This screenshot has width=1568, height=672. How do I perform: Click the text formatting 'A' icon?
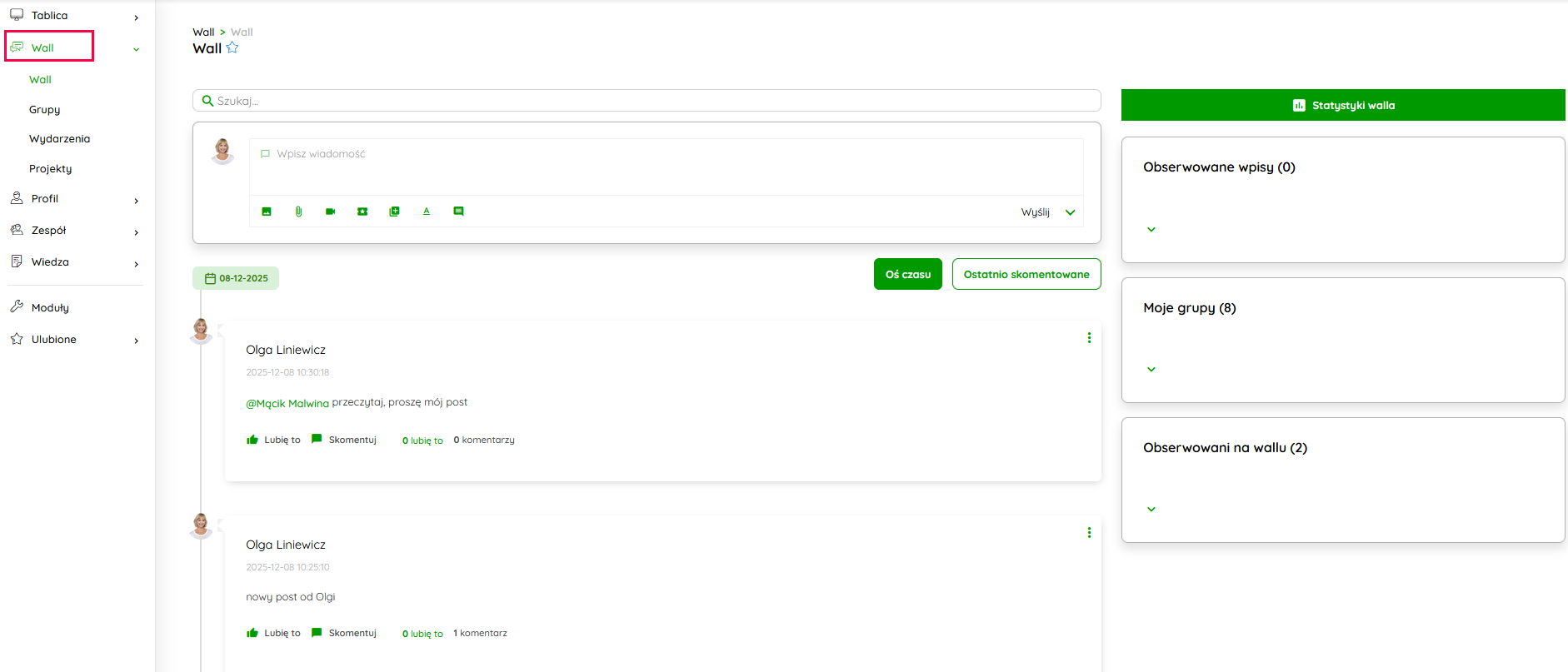[427, 212]
